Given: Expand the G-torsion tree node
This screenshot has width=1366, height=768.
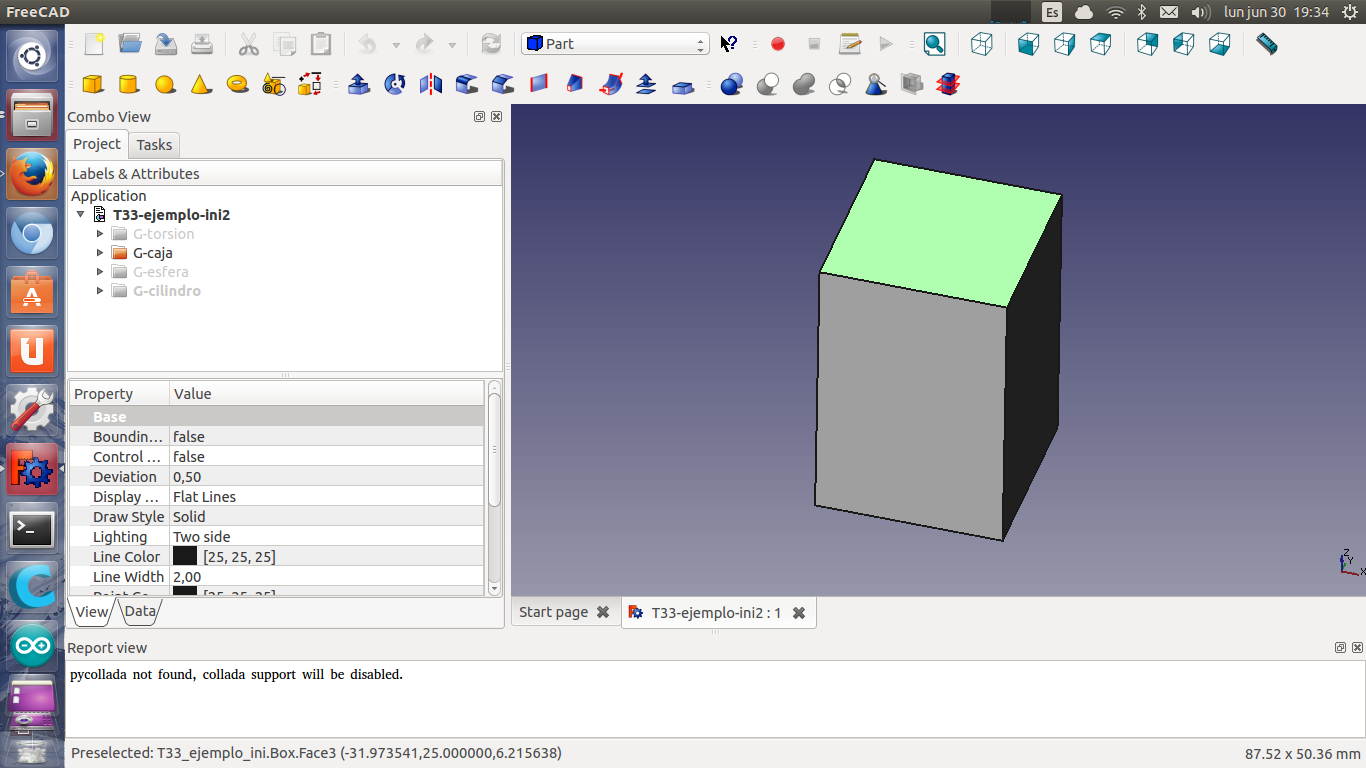Looking at the screenshot, I should [x=100, y=234].
